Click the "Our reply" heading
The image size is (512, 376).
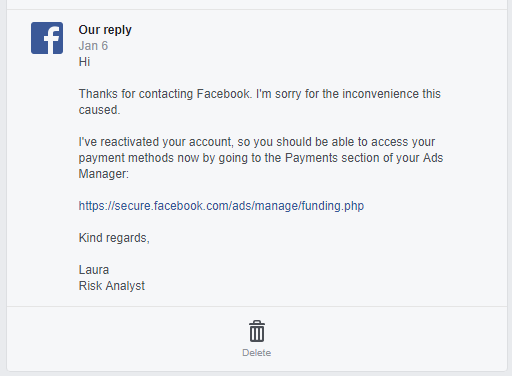pos(105,30)
